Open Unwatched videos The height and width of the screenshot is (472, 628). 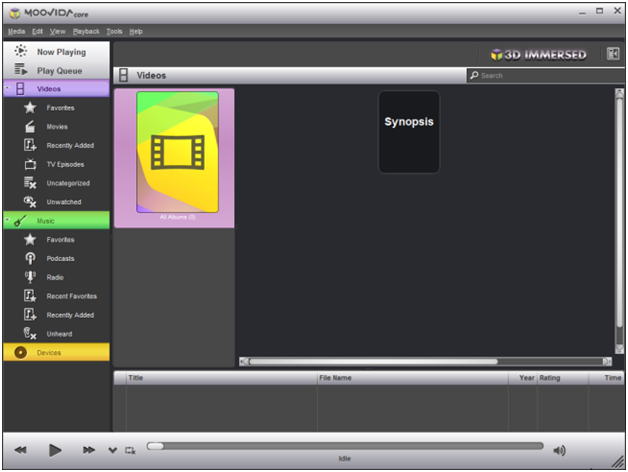(56, 202)
